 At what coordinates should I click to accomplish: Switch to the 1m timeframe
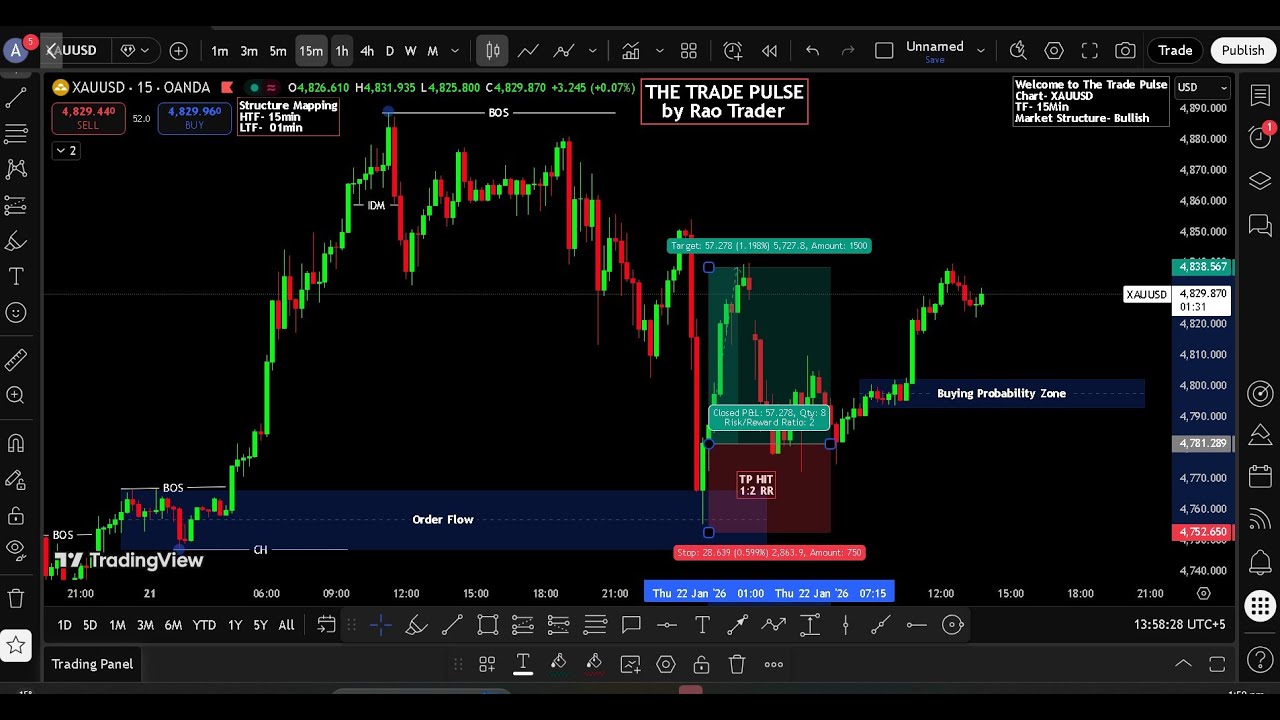(x=220, y=51)
